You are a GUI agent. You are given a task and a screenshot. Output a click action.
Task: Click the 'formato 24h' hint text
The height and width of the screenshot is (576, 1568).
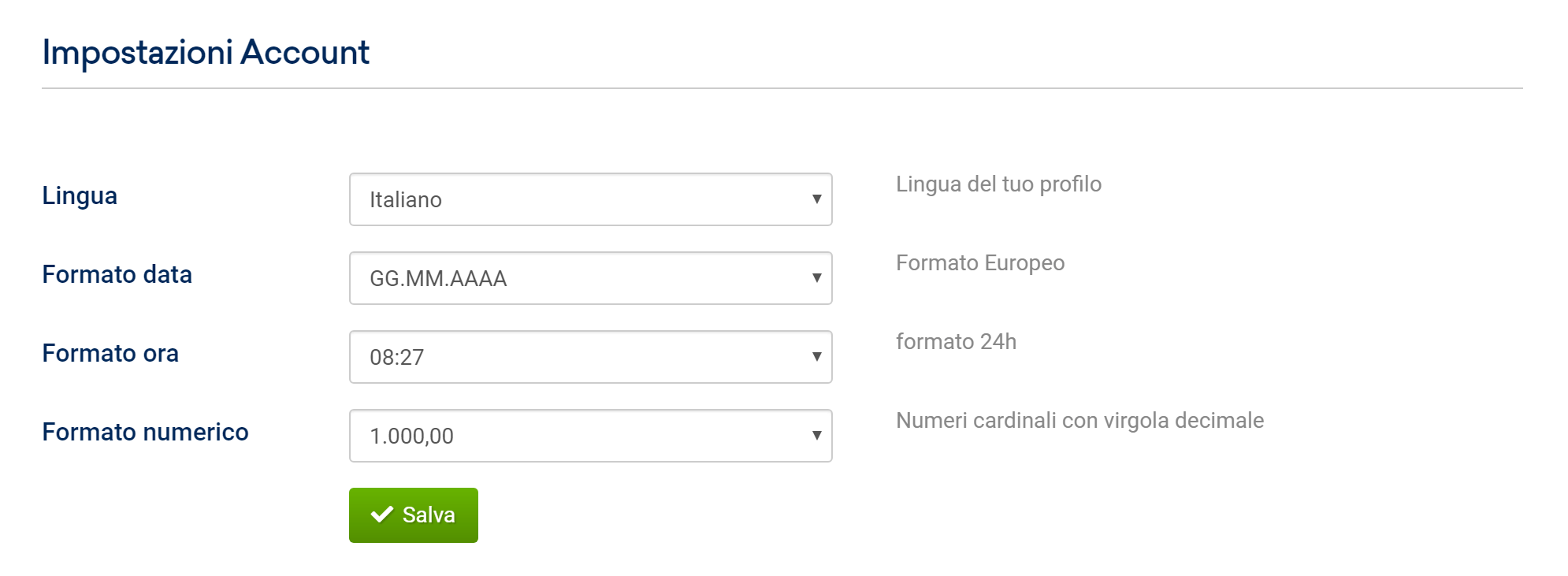pos(956,341)
